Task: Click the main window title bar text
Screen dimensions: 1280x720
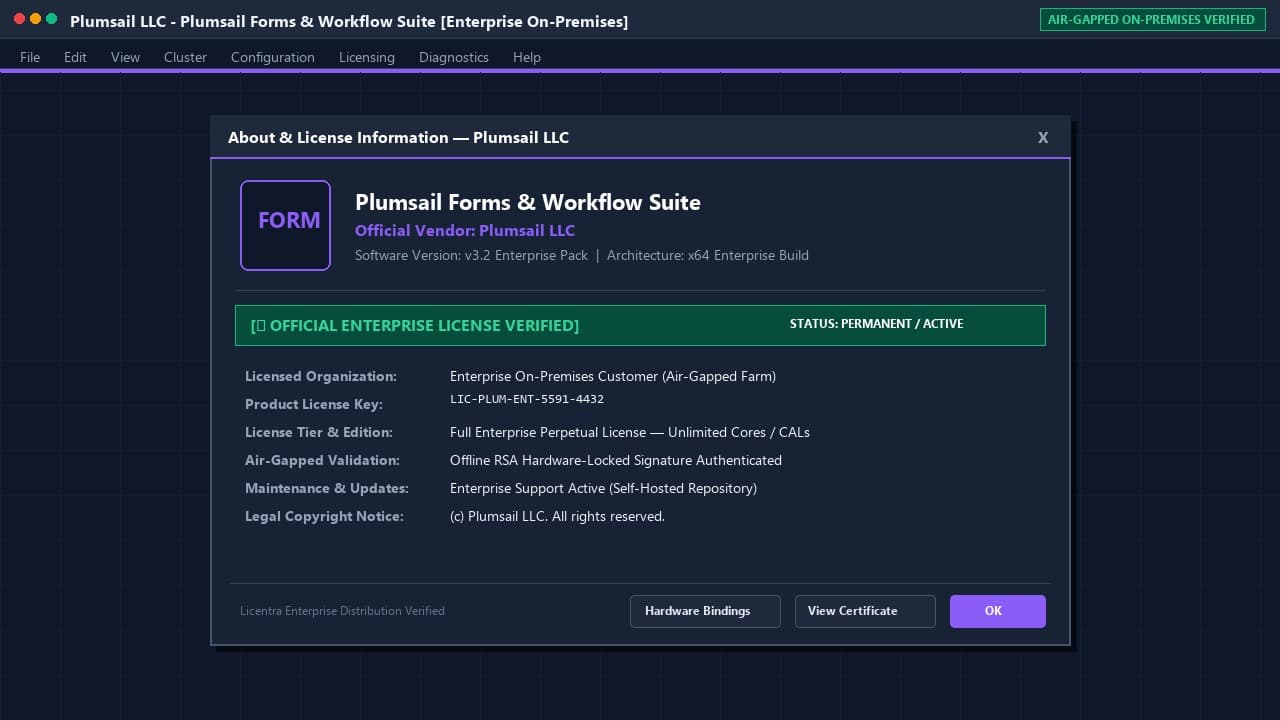Action: point(349,21)
